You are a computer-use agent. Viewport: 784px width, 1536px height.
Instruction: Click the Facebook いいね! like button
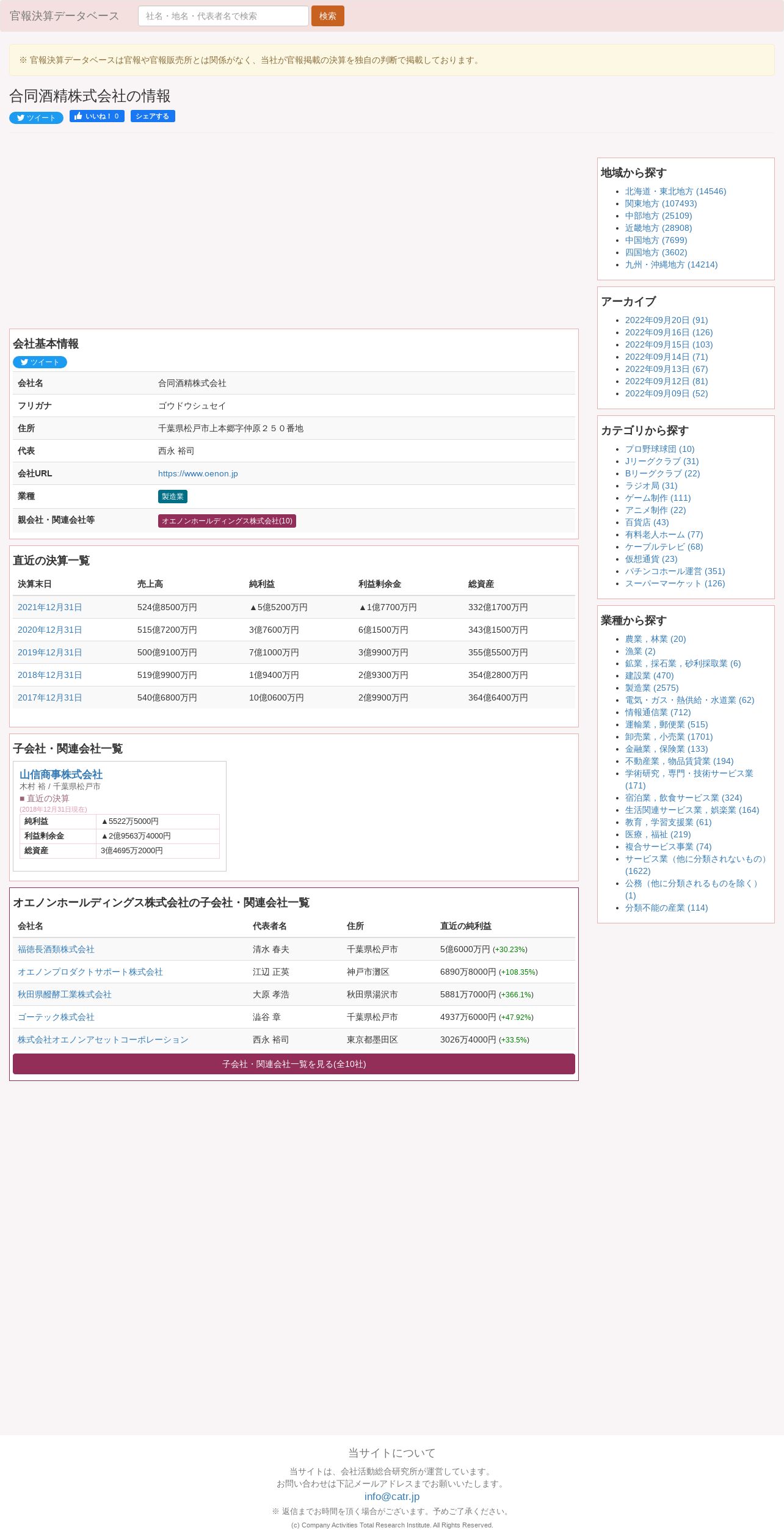point(97,116)
